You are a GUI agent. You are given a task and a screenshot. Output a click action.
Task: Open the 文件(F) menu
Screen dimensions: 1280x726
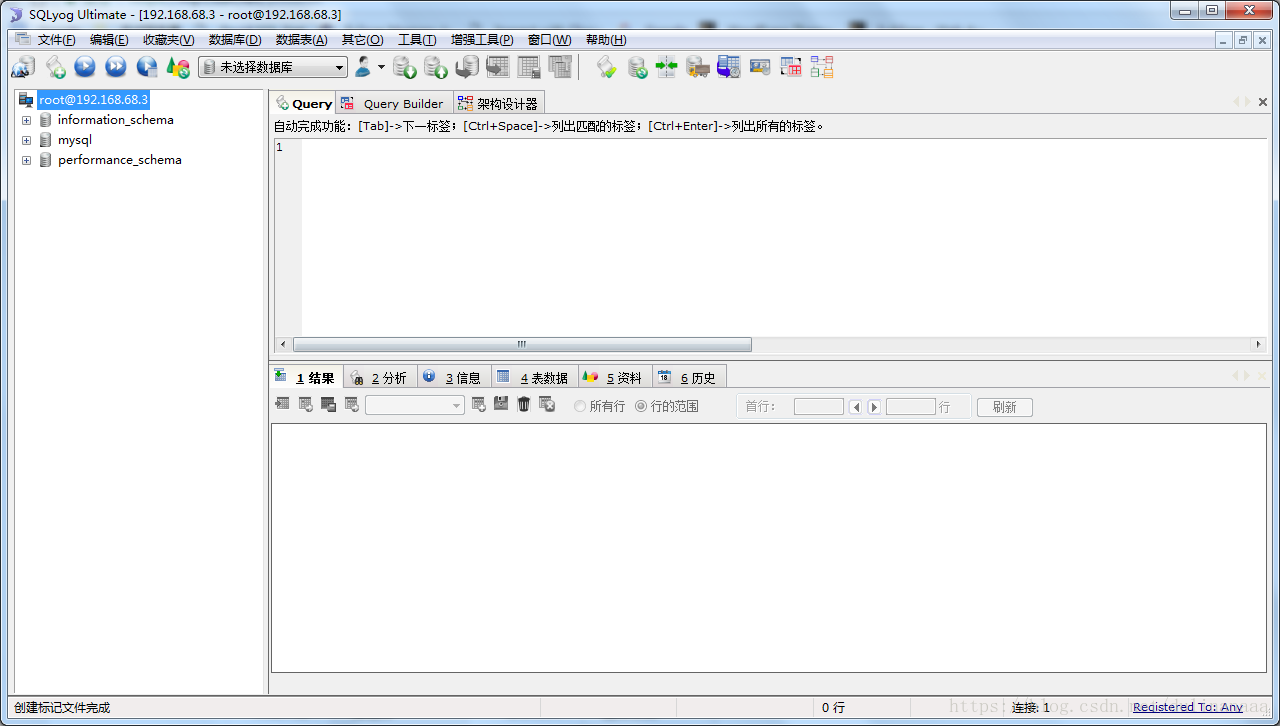pyautogui.click(x=56, y=40)
